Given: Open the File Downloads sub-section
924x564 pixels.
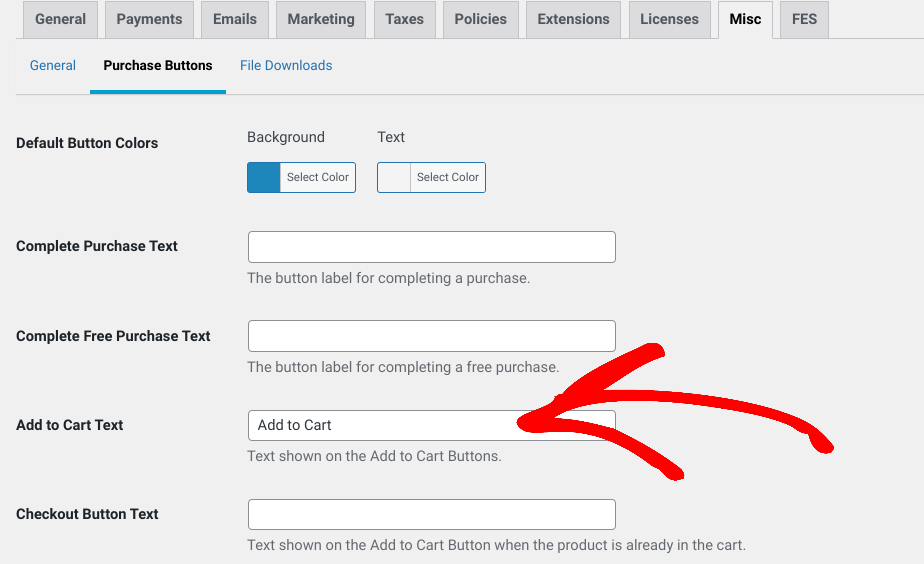Looking at the screenshot, I should coord(286,65).
